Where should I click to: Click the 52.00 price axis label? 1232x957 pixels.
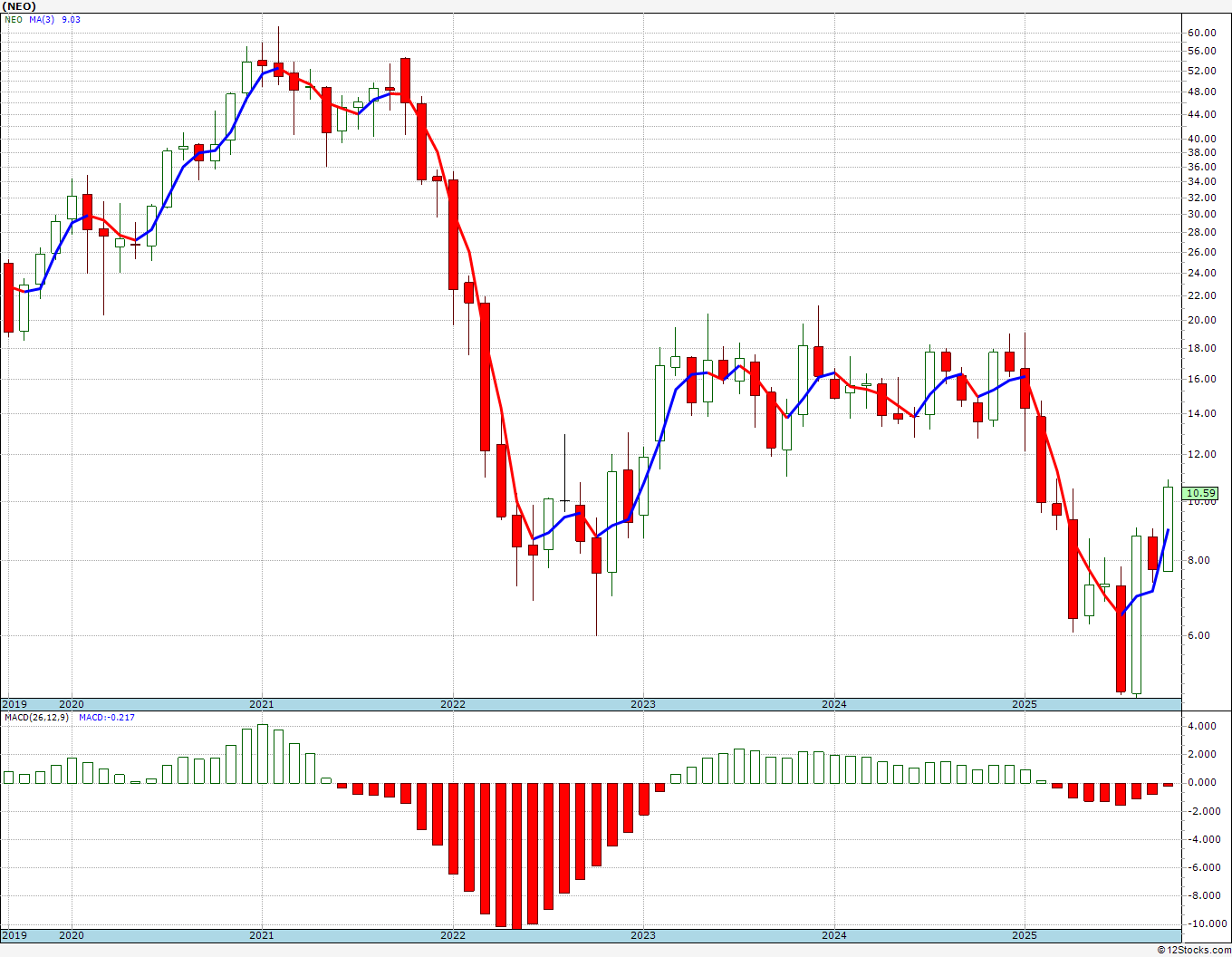(1201, 71)
